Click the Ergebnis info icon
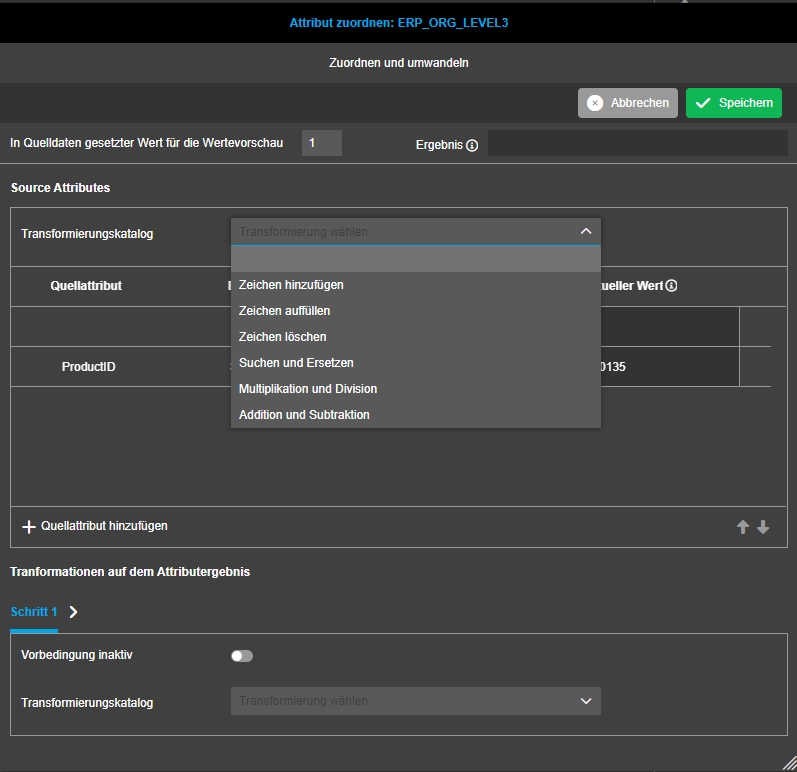 [472, 145]
